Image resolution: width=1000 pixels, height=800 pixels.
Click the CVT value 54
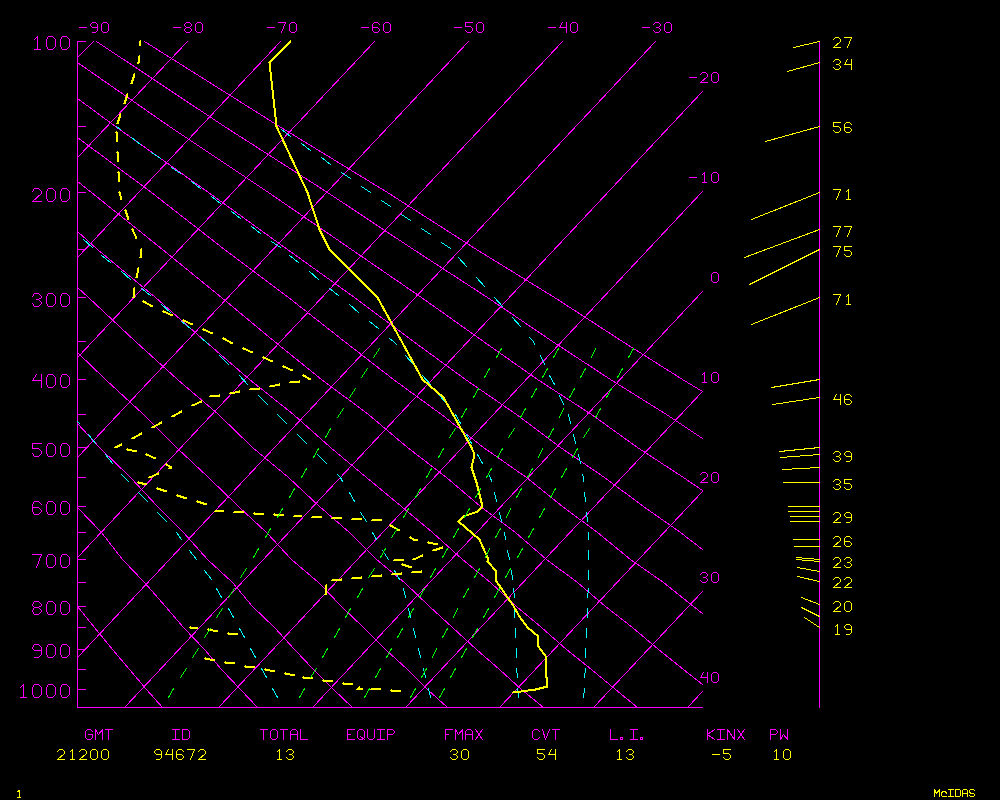(x=546, y=755)
